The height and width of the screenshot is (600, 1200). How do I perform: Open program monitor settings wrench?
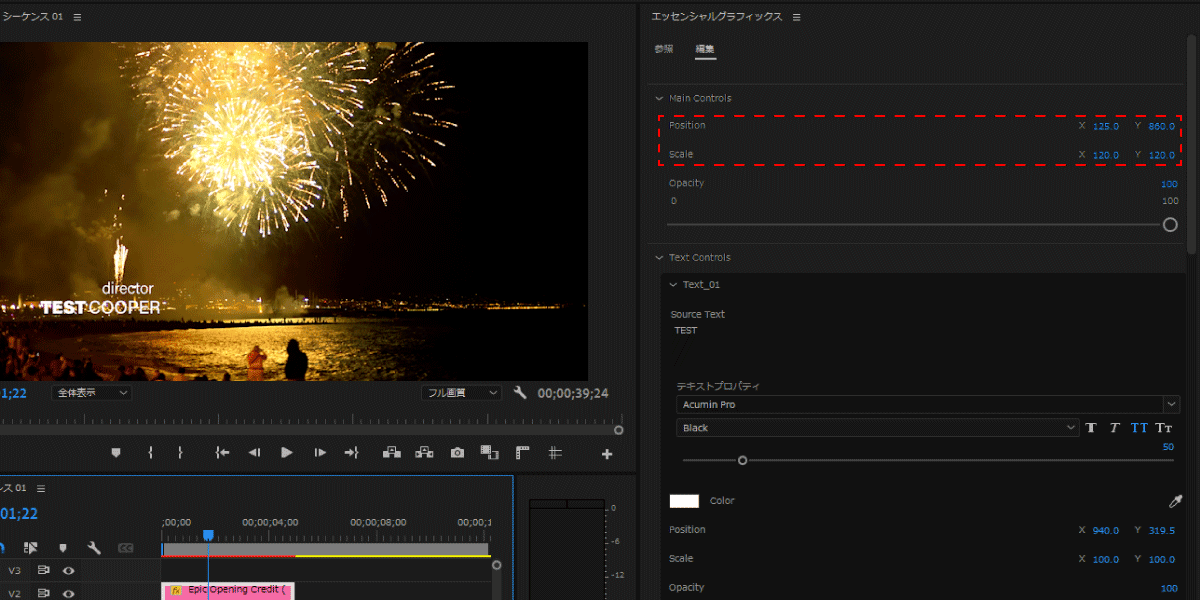coord(520,393)
